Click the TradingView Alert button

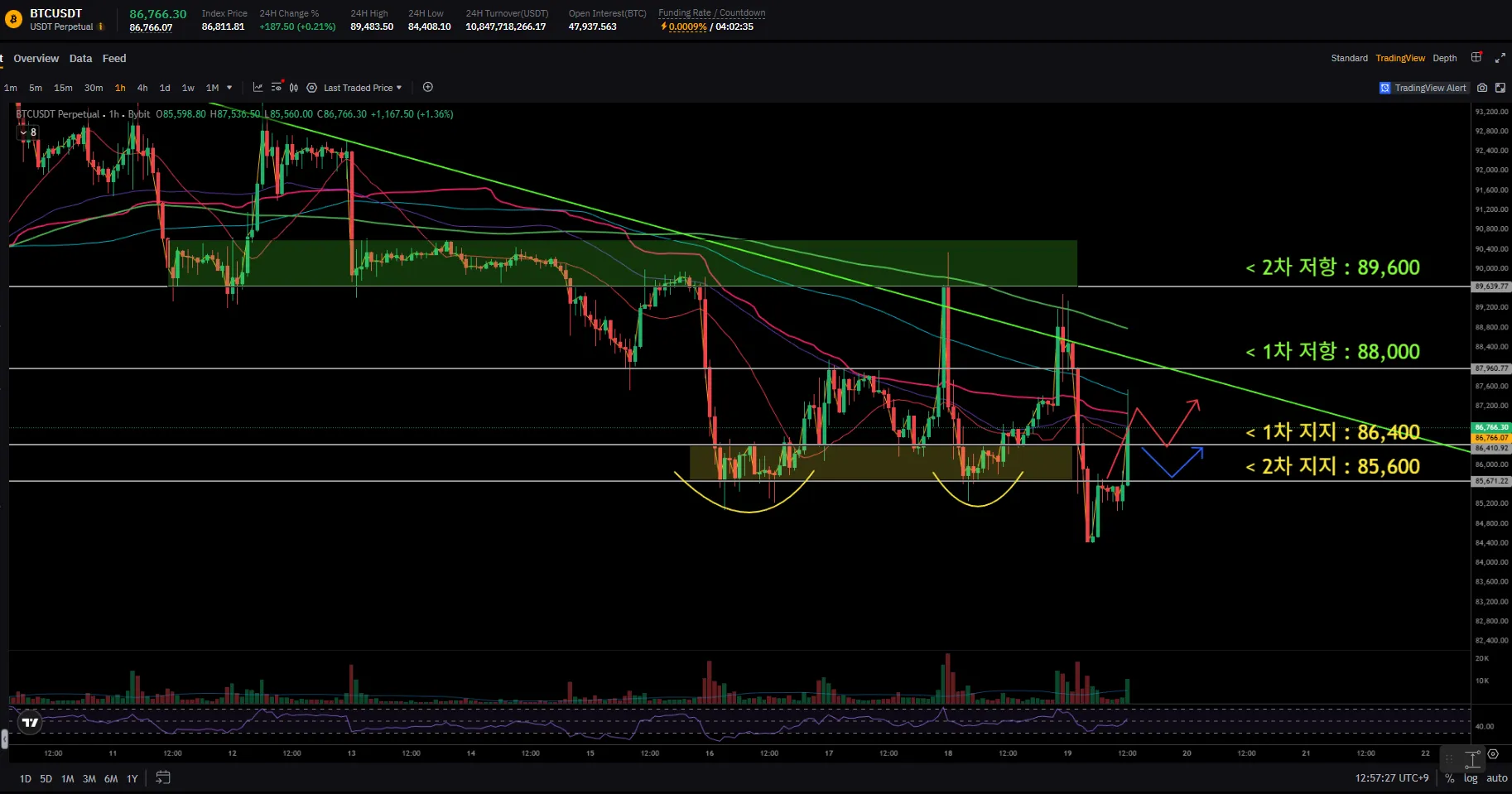click(1423, 88)
